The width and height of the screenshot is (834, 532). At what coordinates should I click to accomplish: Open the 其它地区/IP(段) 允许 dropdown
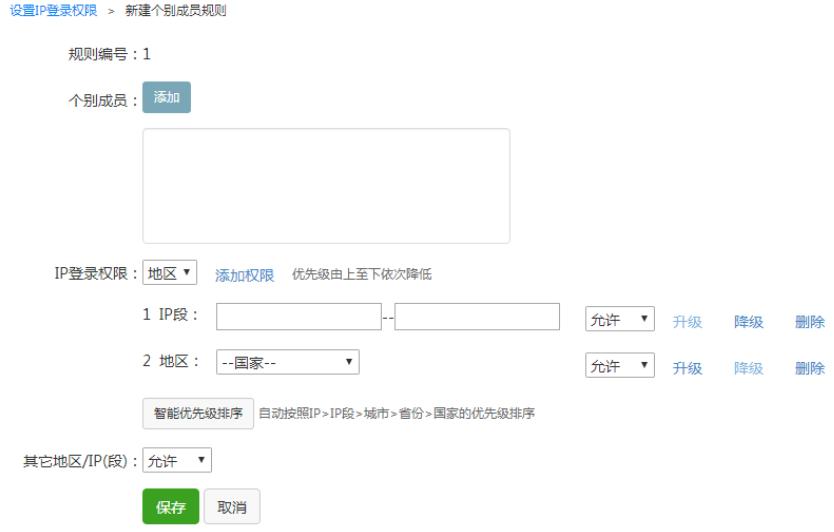click(177, 460)
